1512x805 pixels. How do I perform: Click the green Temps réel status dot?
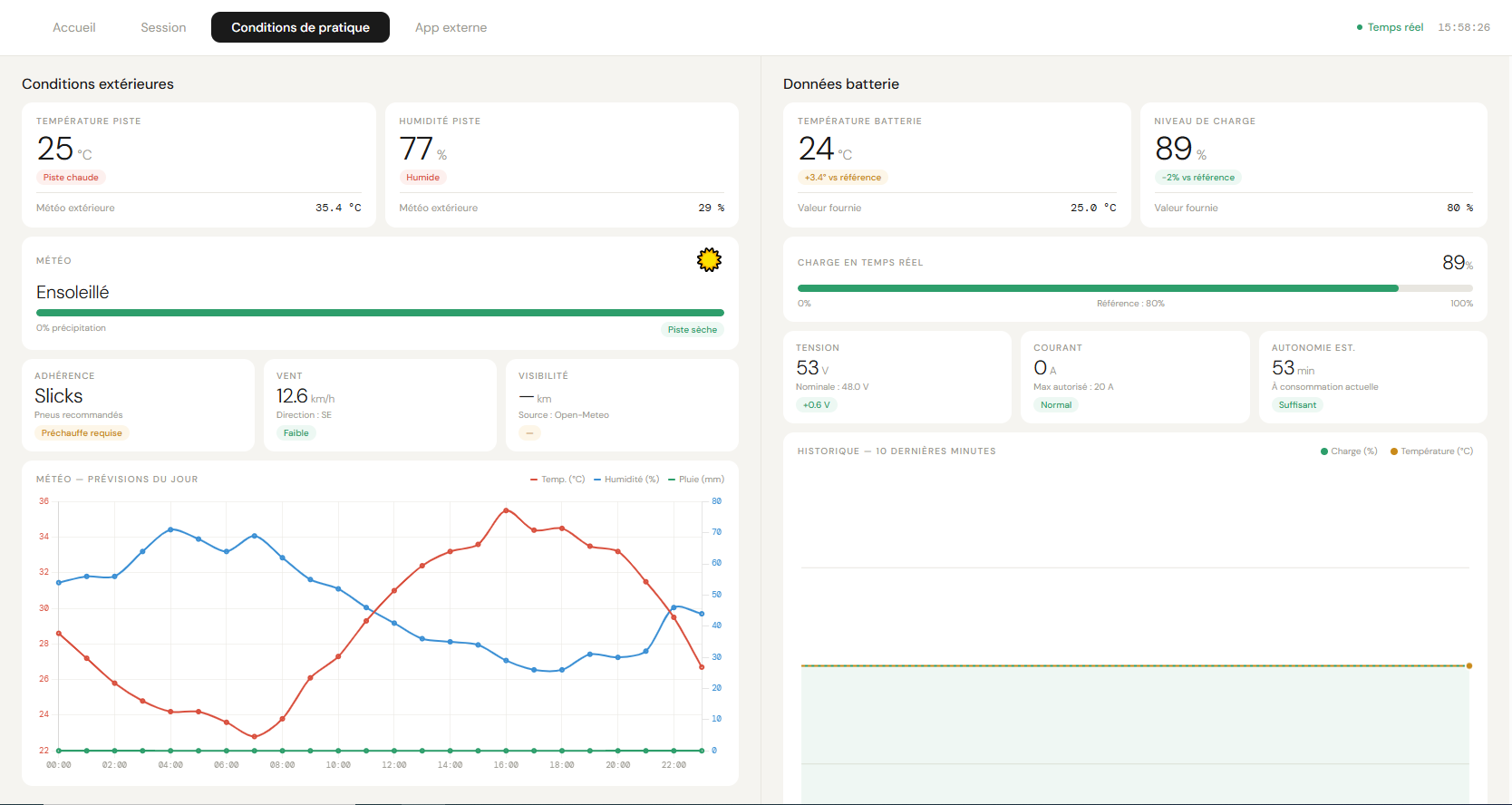tap(1360, 27)
